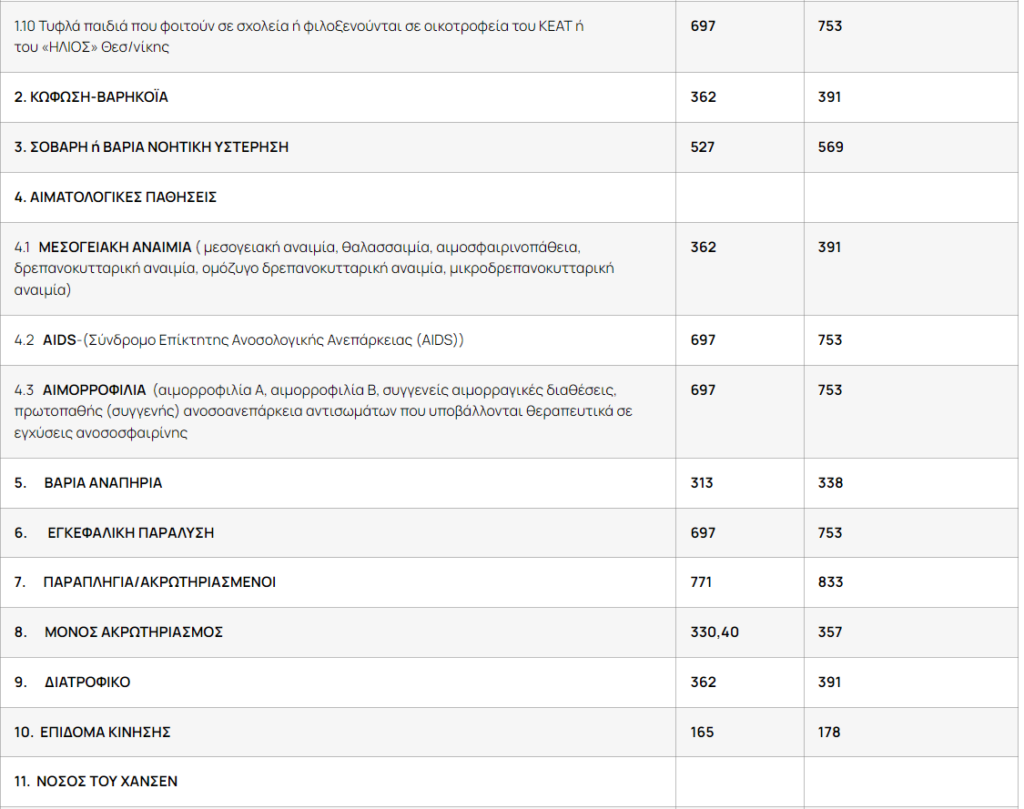Click the "4. ΑΙΜΑΤΟΛΟΓΙΚΕΣ ΠΑΘΗΣΕΙΣ" heading
1024x809 pixels.
(x=115, y=197)
